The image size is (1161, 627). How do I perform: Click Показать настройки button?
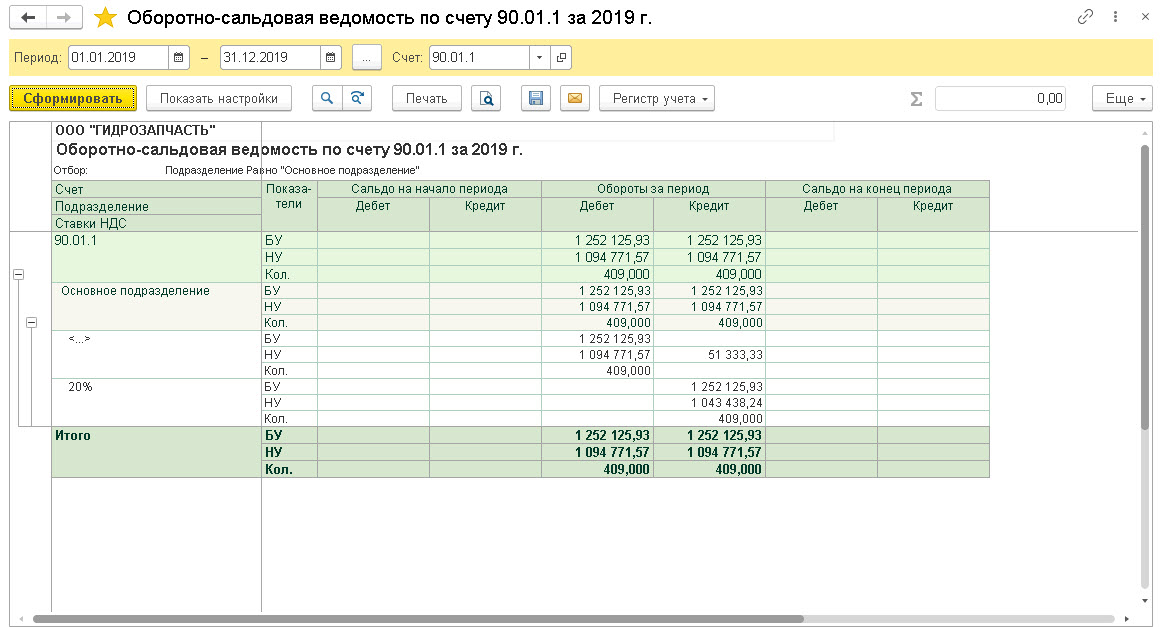(x=218, y=98)
